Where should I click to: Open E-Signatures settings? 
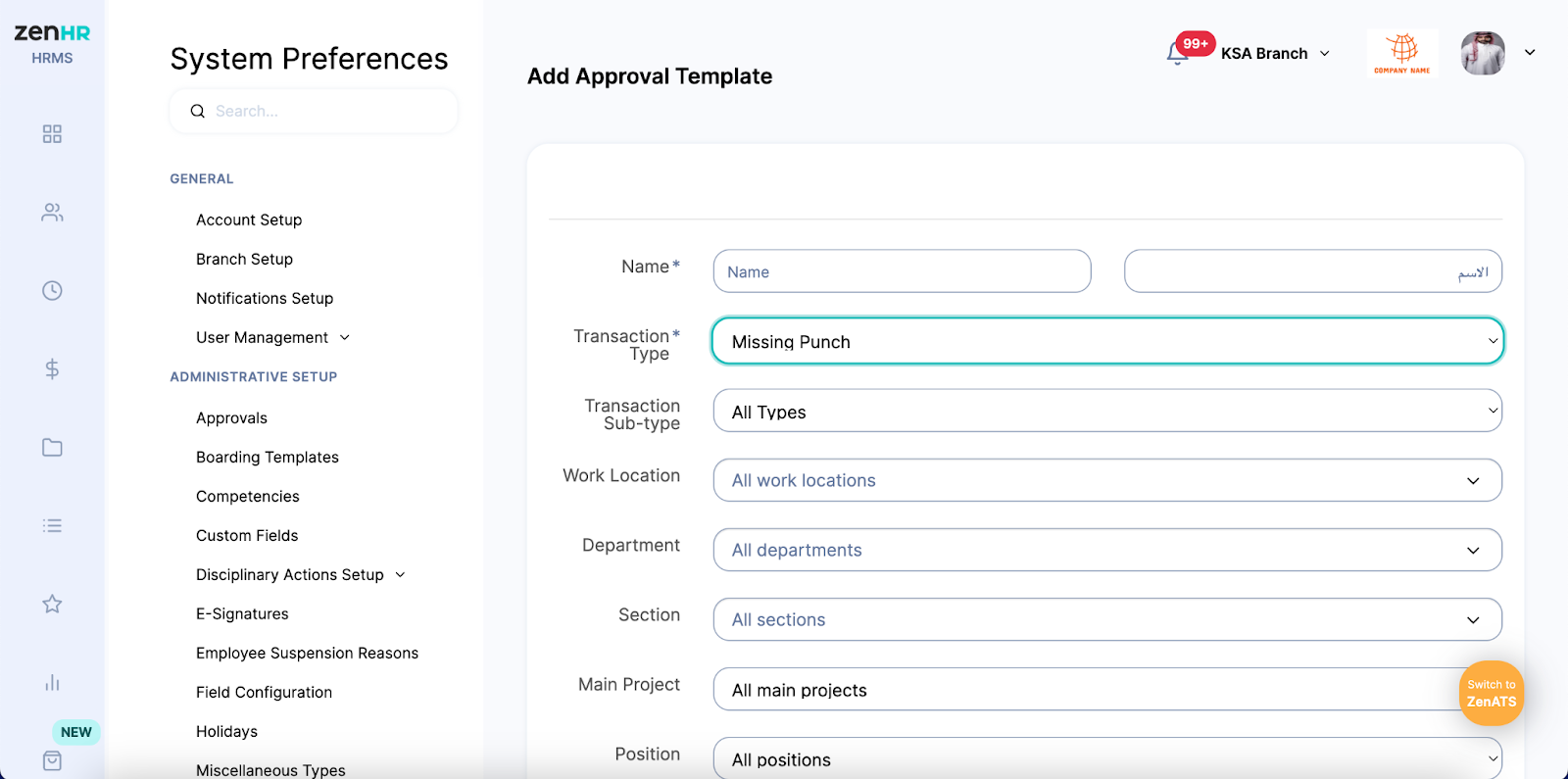pyautogui.click(x=242, y=613)
